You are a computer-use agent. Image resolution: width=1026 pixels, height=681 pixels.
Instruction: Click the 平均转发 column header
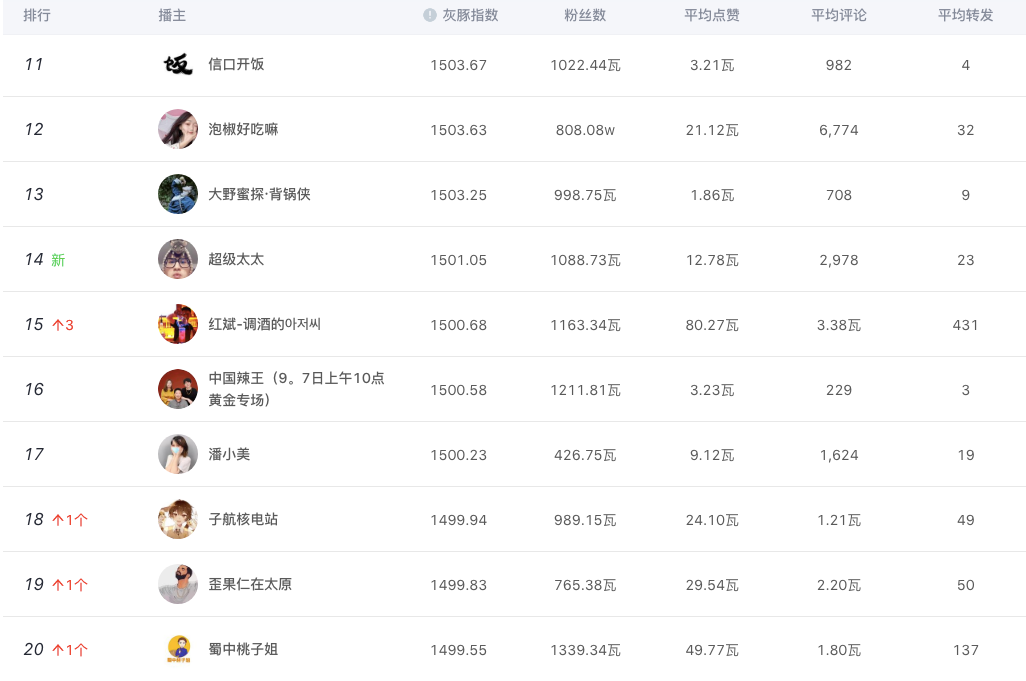(965, 16)
